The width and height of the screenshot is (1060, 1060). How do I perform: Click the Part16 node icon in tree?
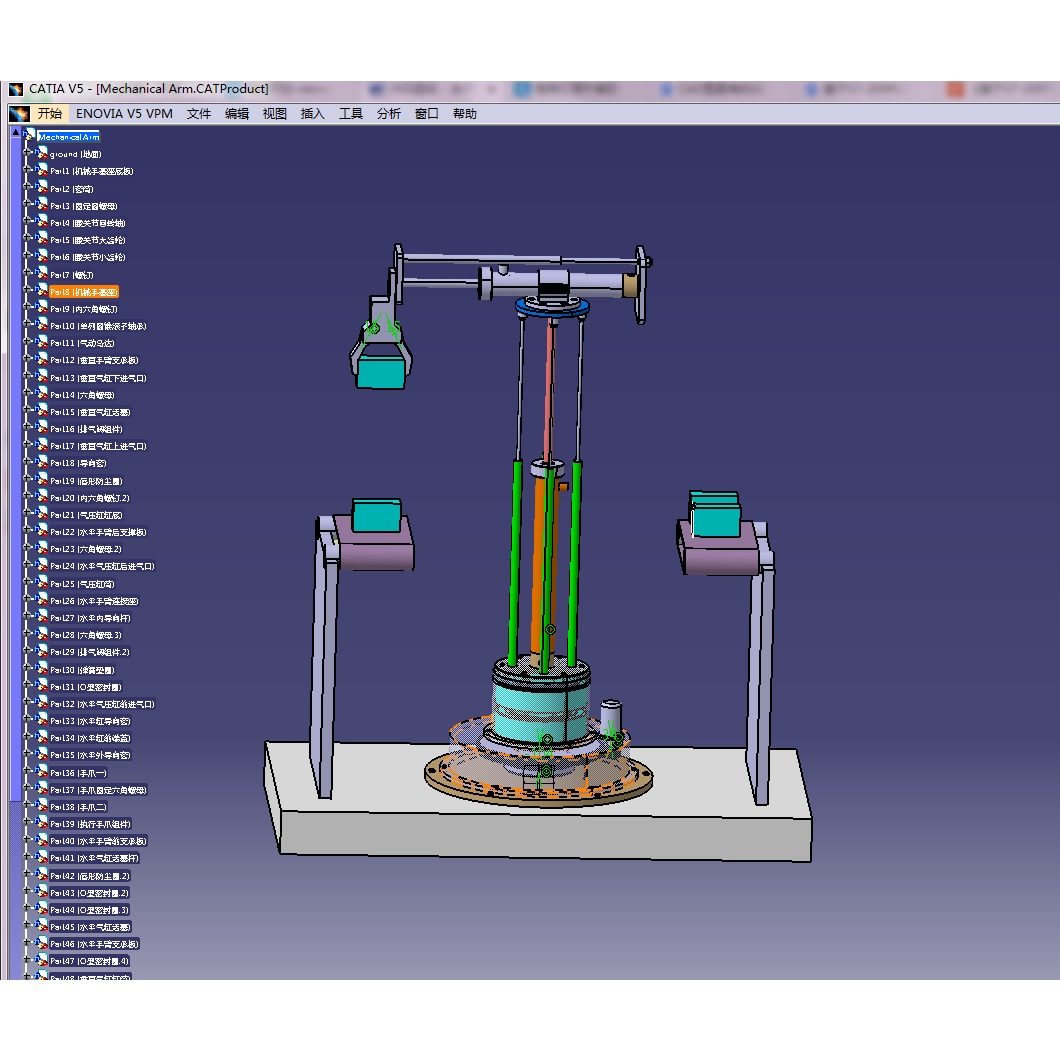(42, 427)
